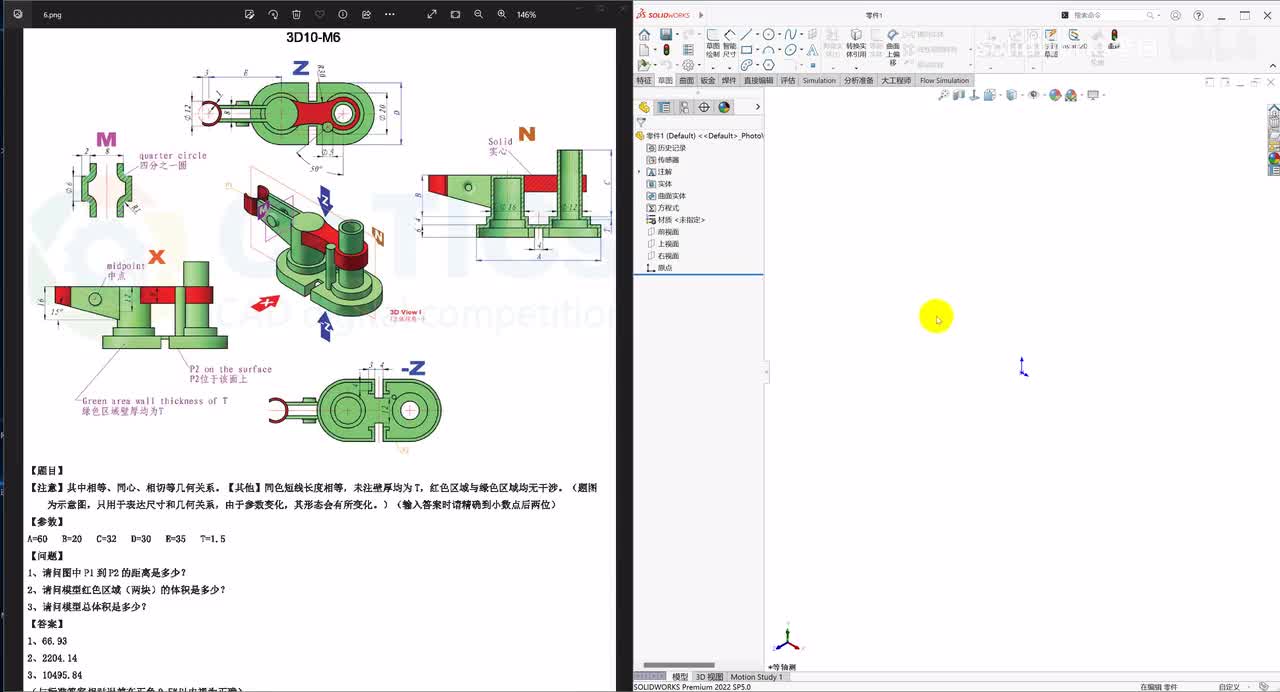1280x692 pixels.
Task: Click Convert Entities (转换实体引用)
Action: coord(856,41)
